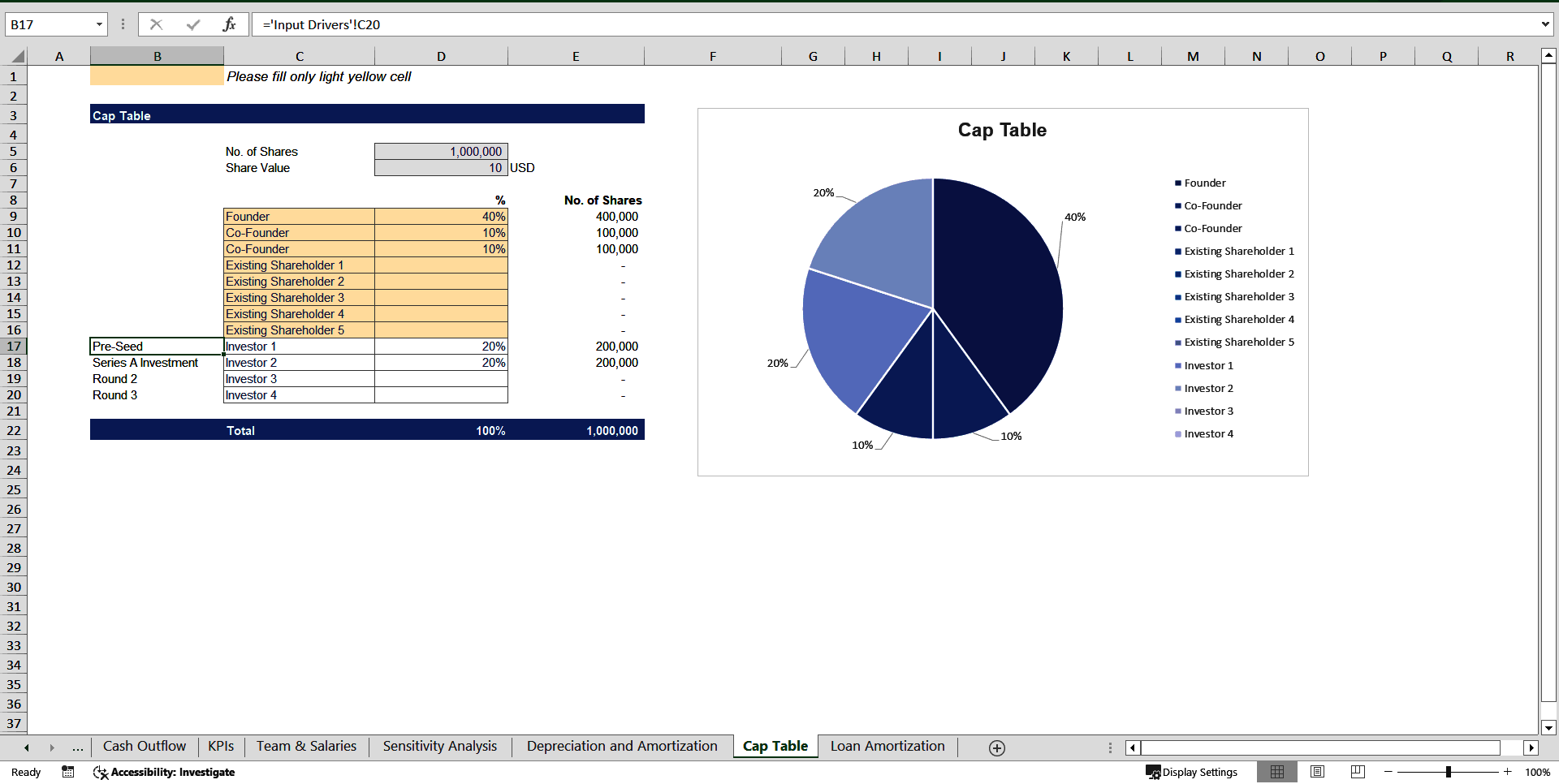This screenshot has width=1559, height=784.
Task: Select the Investor 2 cell
Action: (299, 363)
